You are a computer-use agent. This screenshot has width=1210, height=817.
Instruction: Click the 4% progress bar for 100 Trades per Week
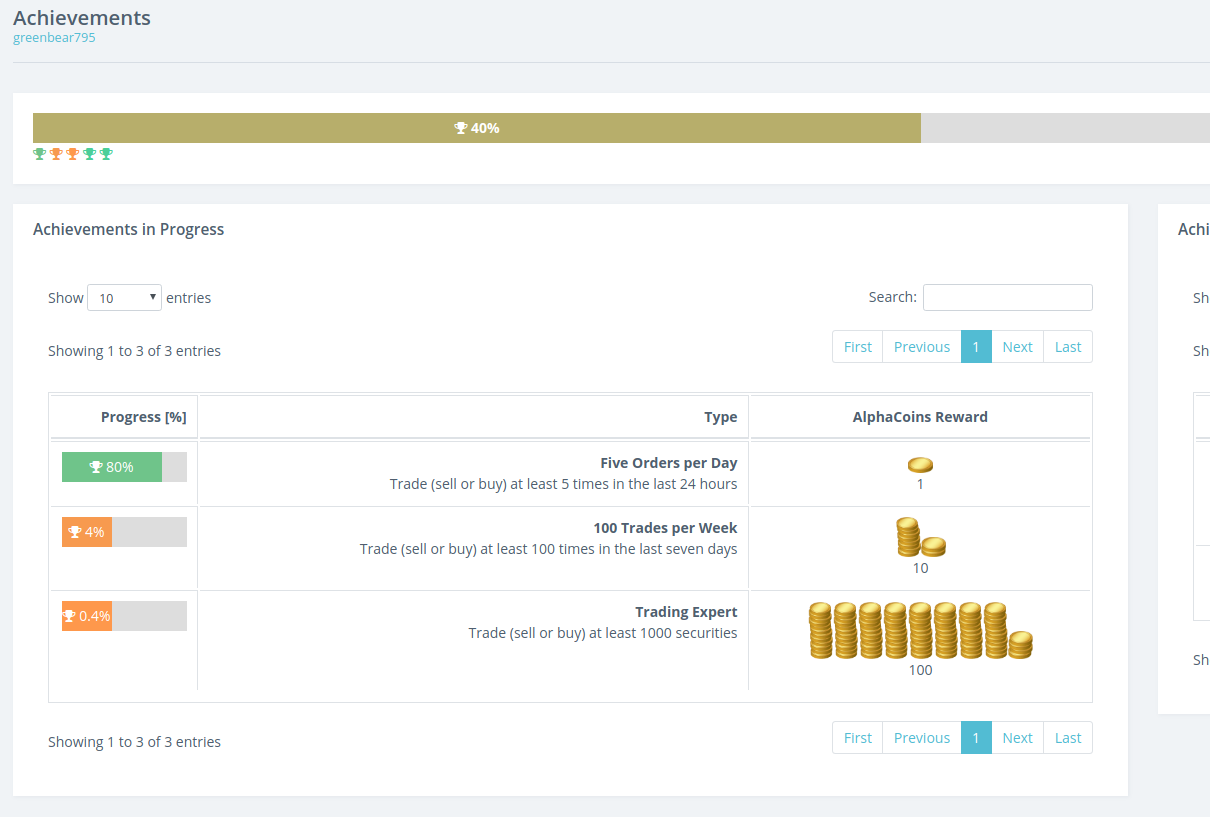pyautogui.click(x=124, y=532)
